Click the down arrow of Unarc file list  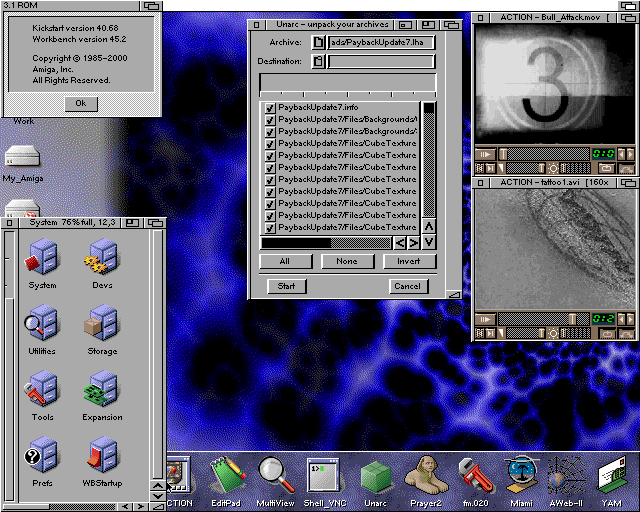[x=429, y=243]
